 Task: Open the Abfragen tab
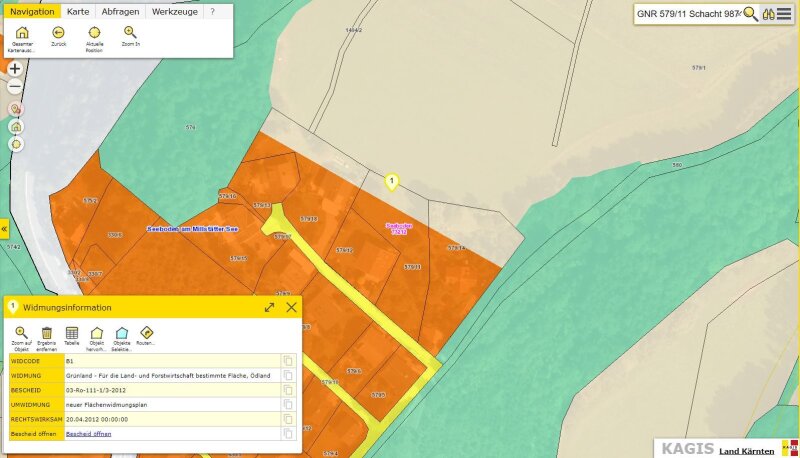pos(119,12)
